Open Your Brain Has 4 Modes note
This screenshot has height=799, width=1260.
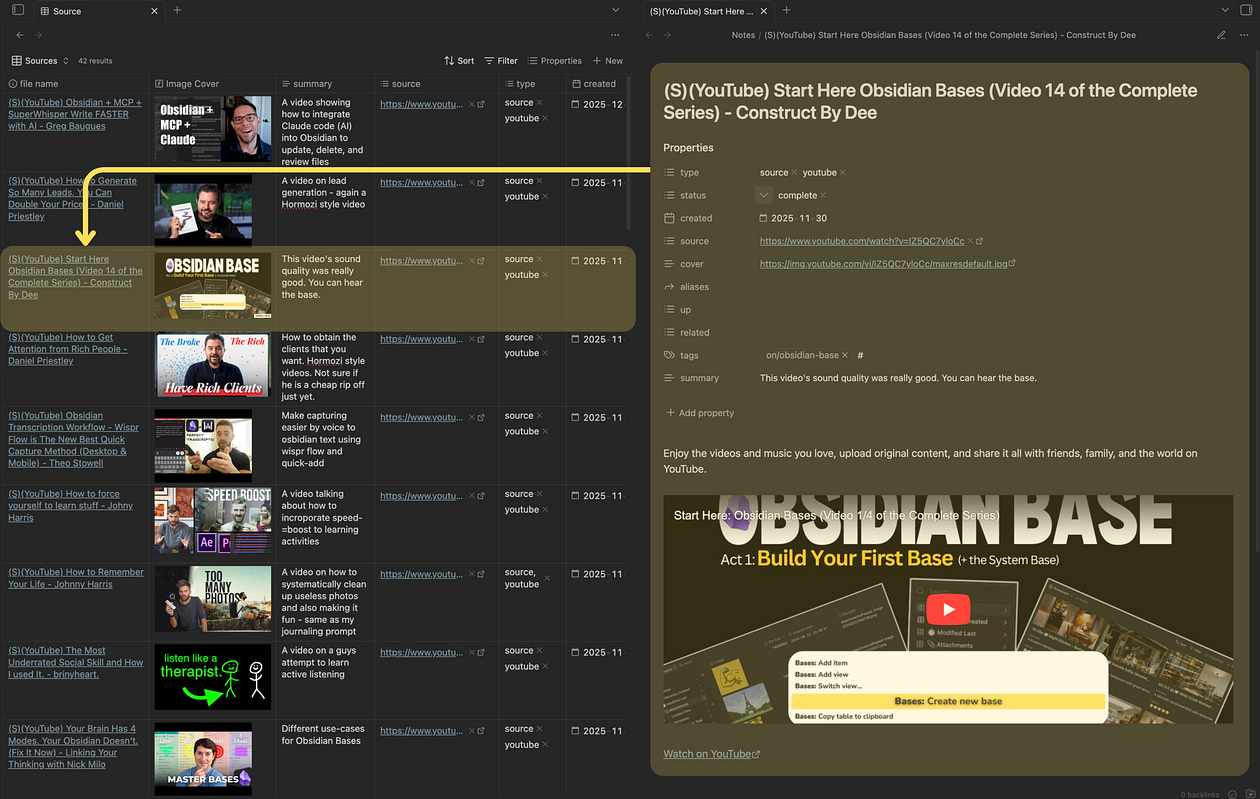[x=72, y=746]
